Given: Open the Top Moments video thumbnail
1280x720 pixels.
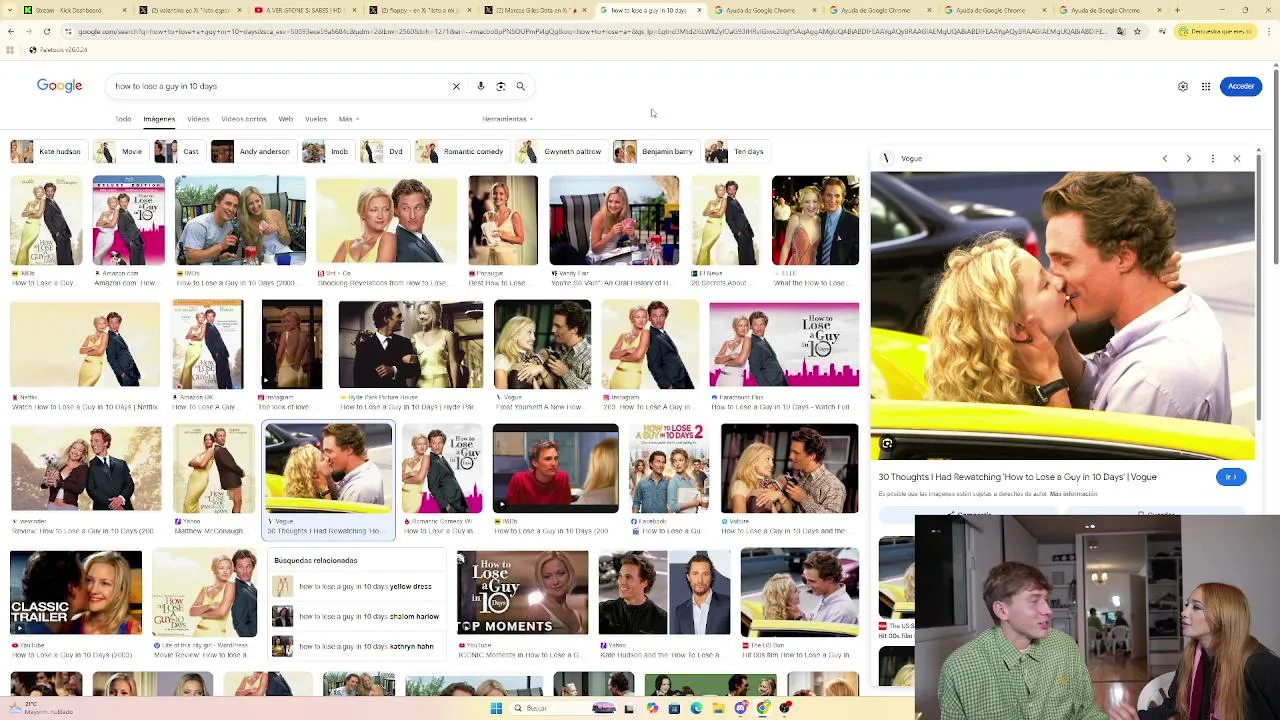Looking at the screenshot, I should [523, 592].
